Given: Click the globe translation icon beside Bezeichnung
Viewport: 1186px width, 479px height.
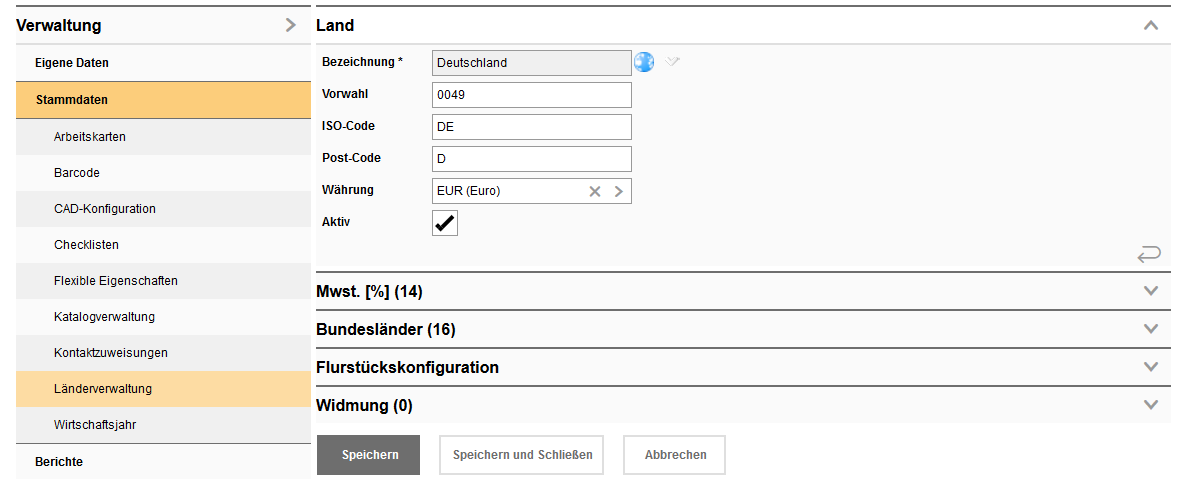Looking at the screenshot, I should click(x=644, y=62).
